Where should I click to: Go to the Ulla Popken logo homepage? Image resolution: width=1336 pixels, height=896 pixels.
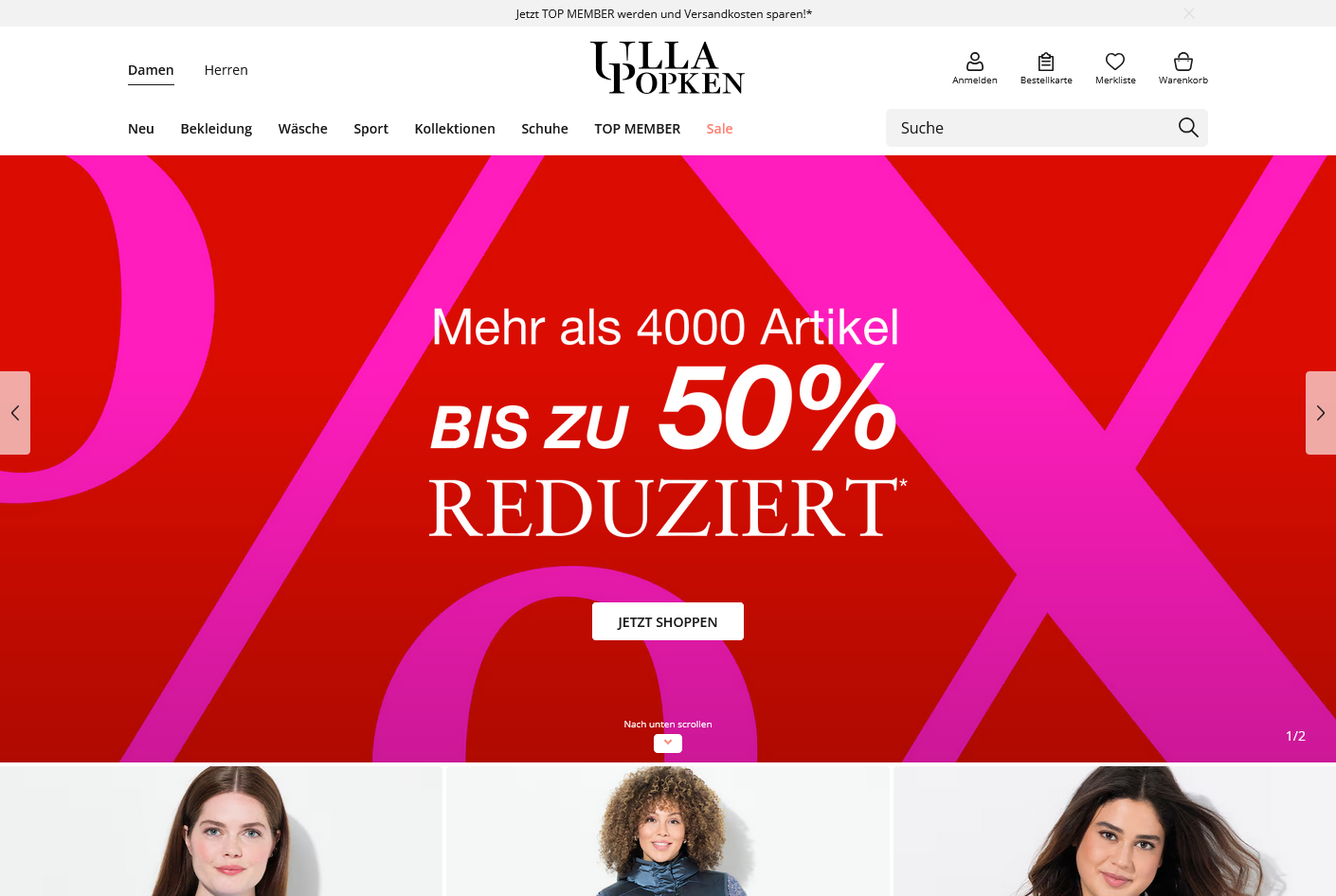(x=667, y=67)
